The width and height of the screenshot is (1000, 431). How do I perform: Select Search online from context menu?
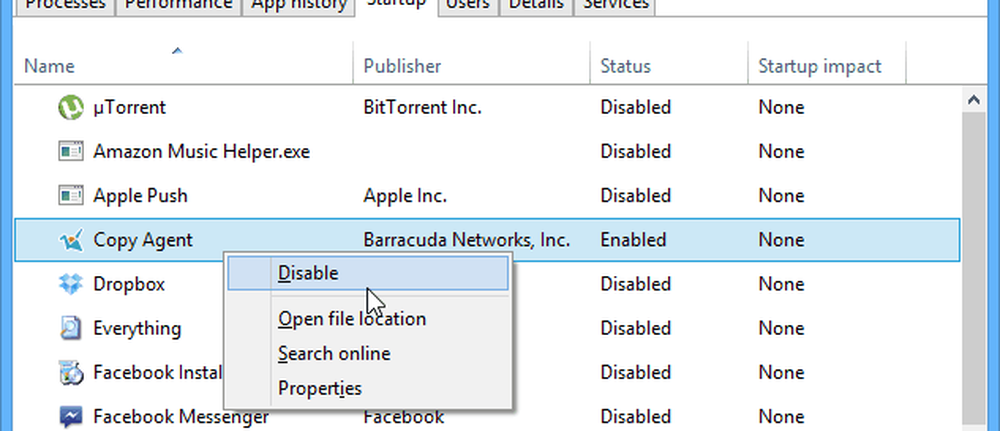click(334, 353)
